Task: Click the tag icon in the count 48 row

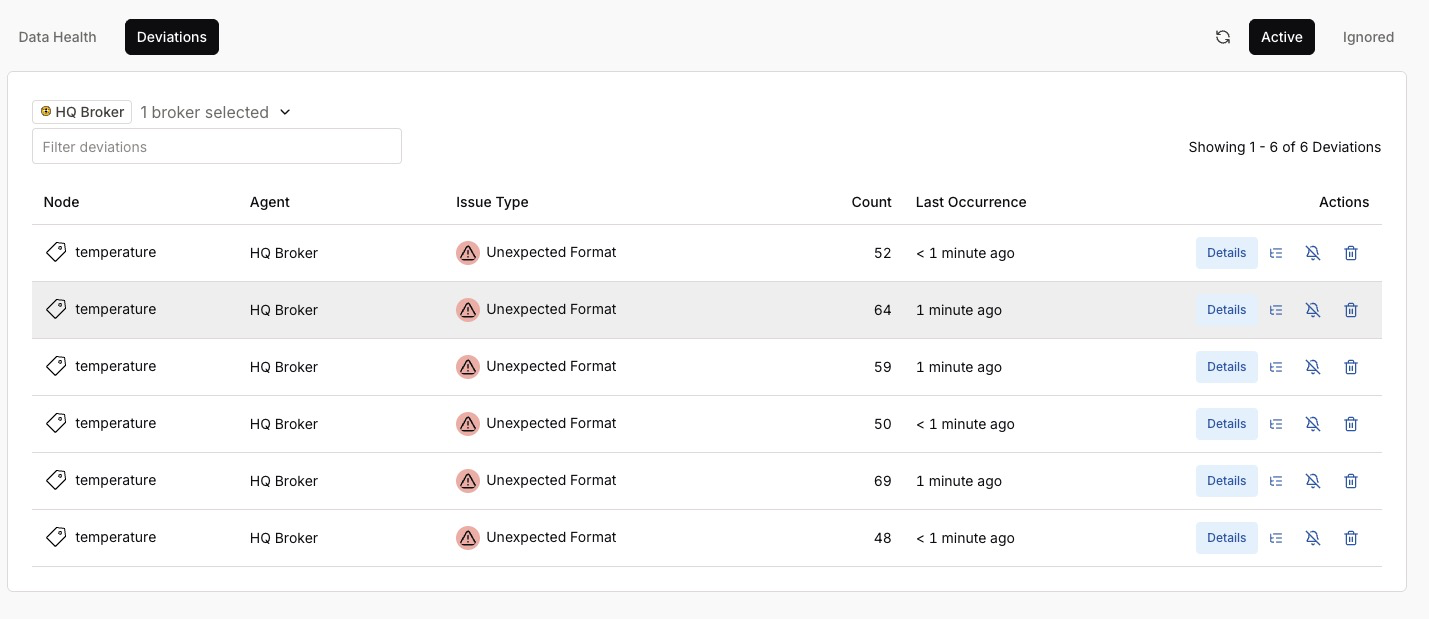Action: click(x=56, y=537)
